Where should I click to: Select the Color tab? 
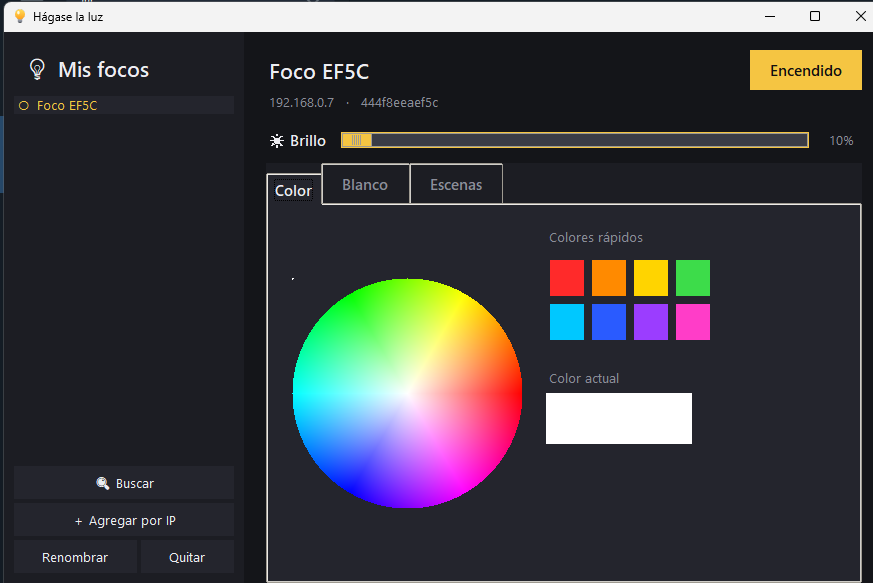293,190
